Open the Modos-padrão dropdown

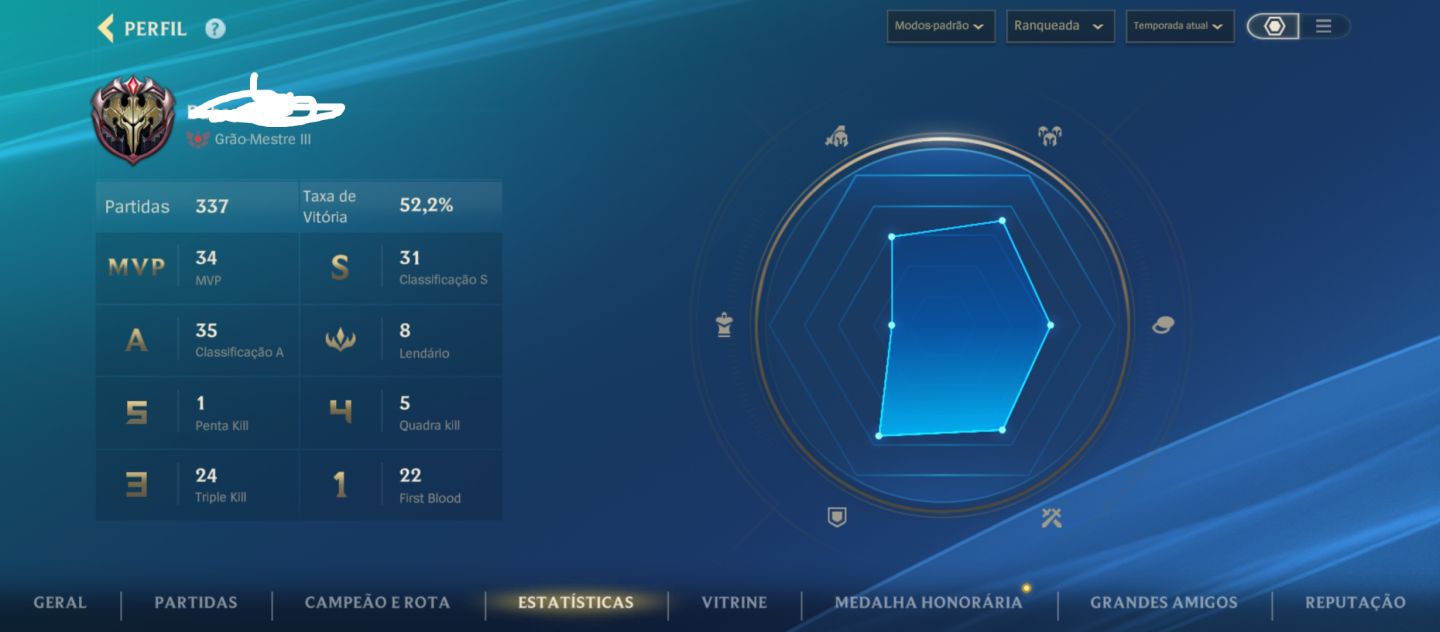(940, 26)
